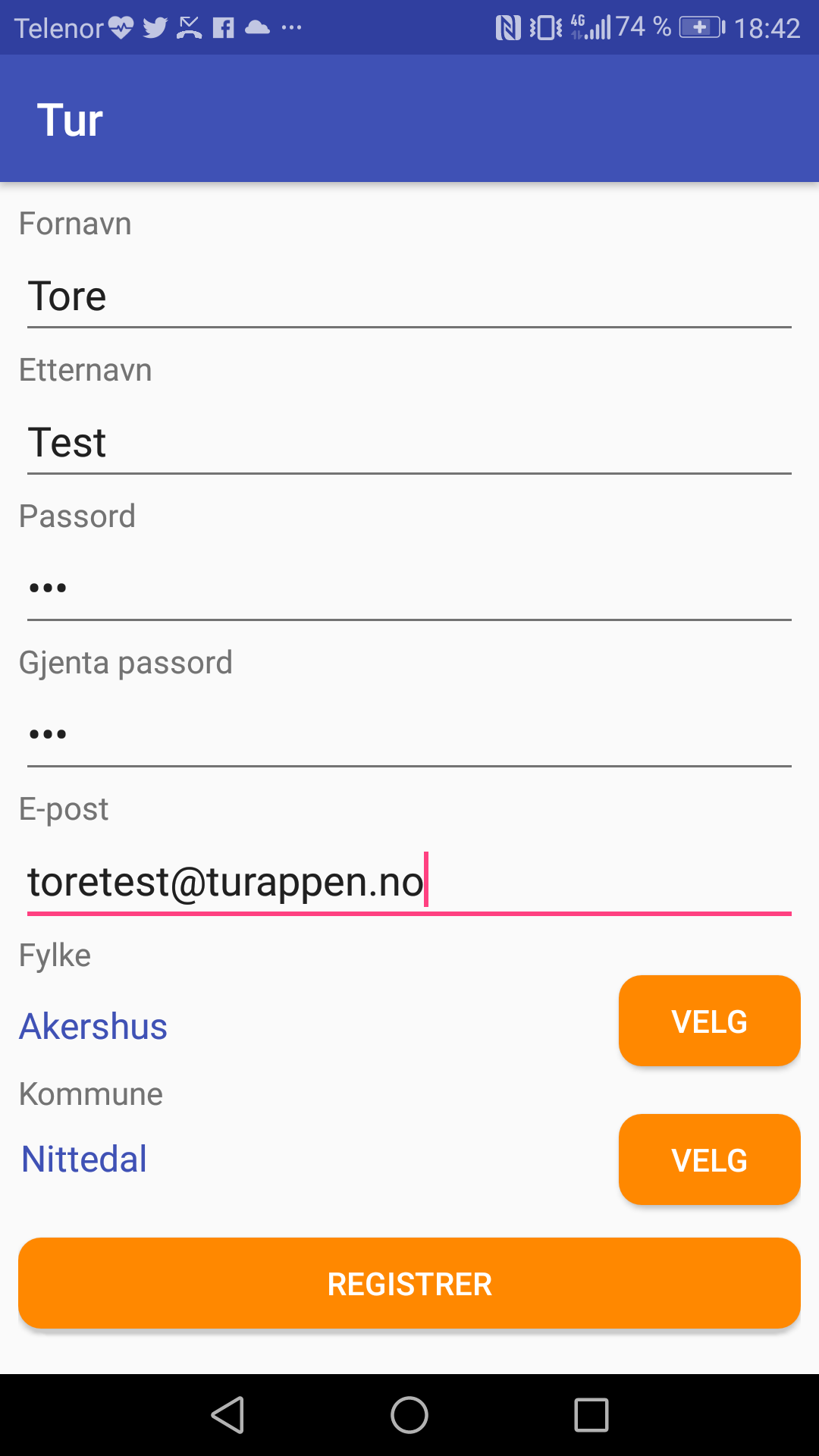The width and height of the screenshot is (819, 1456).
Task: Tap the E-post field with toretest@turappen.no
Action: coord(409,881)
